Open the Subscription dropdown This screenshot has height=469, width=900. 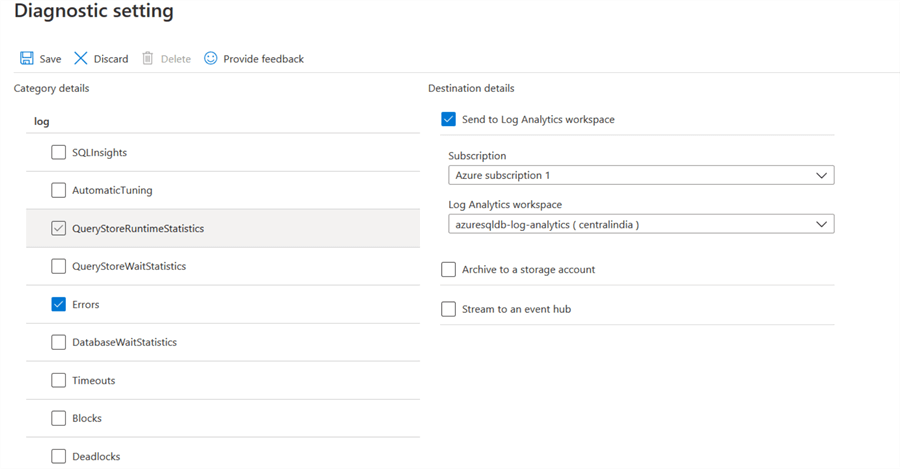(640, 175)
